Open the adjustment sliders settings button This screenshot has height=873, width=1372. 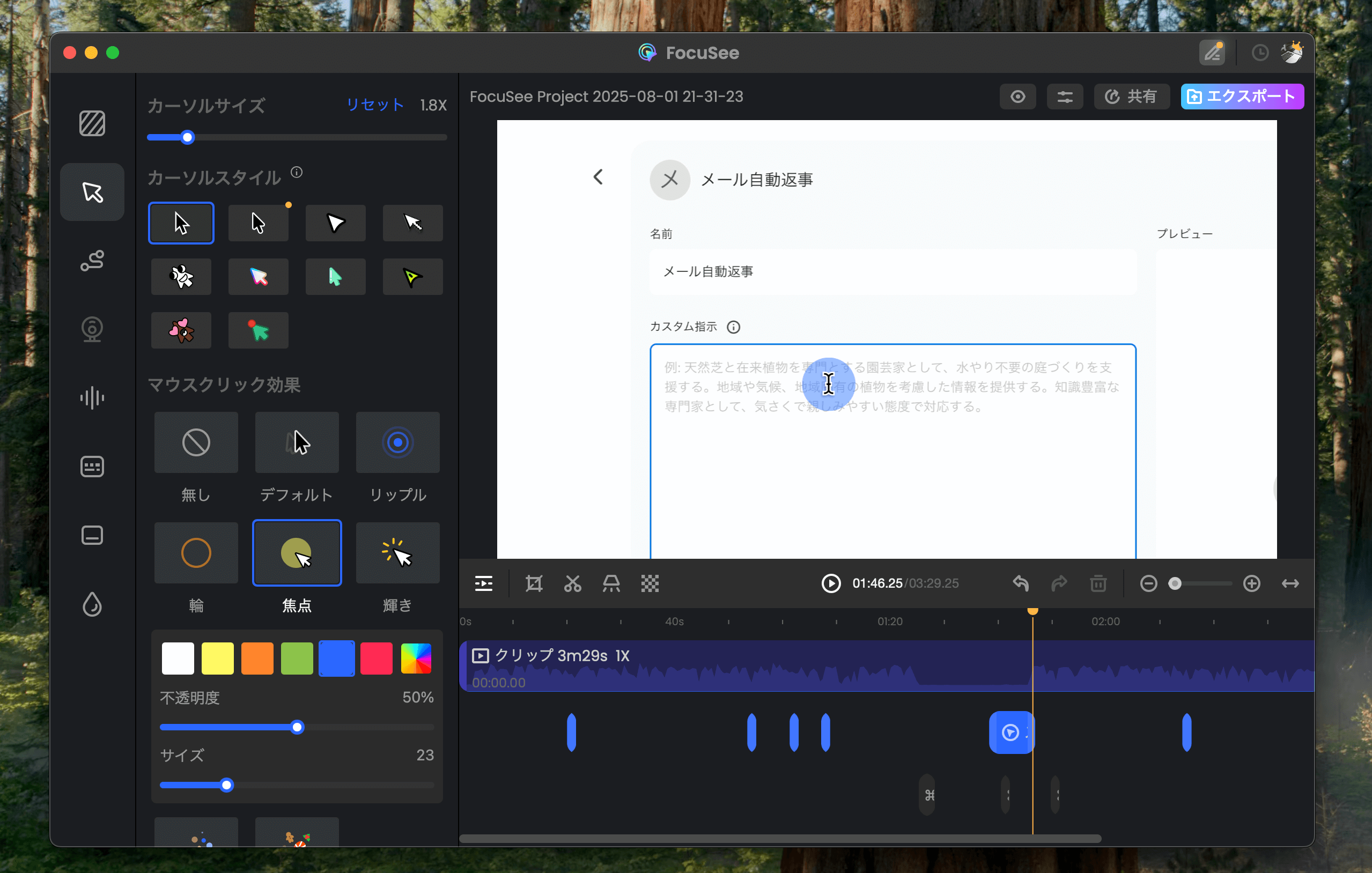[x=1064, y=97]
